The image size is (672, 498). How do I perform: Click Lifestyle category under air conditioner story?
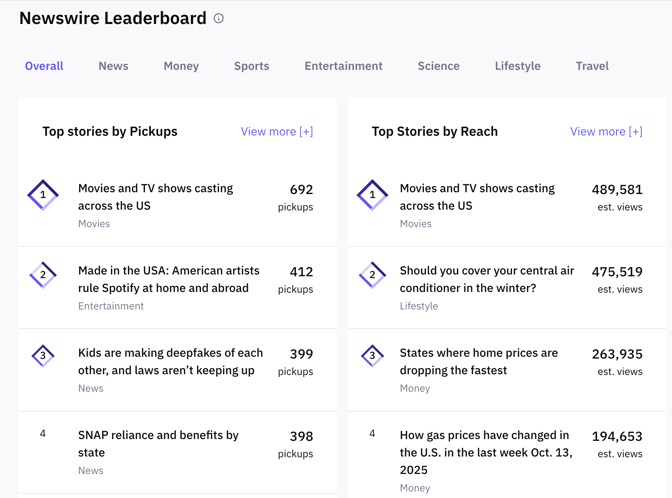[418, 306]
